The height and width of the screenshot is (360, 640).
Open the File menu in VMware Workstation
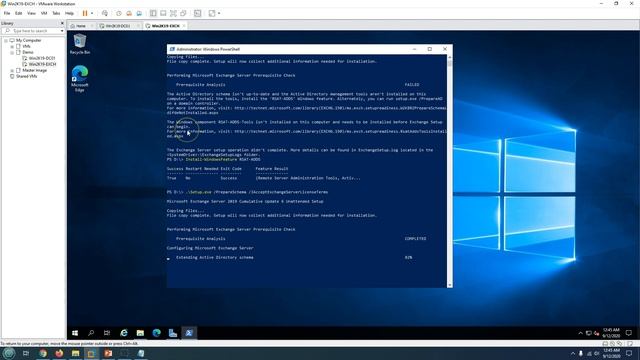[x=7, y=13]
